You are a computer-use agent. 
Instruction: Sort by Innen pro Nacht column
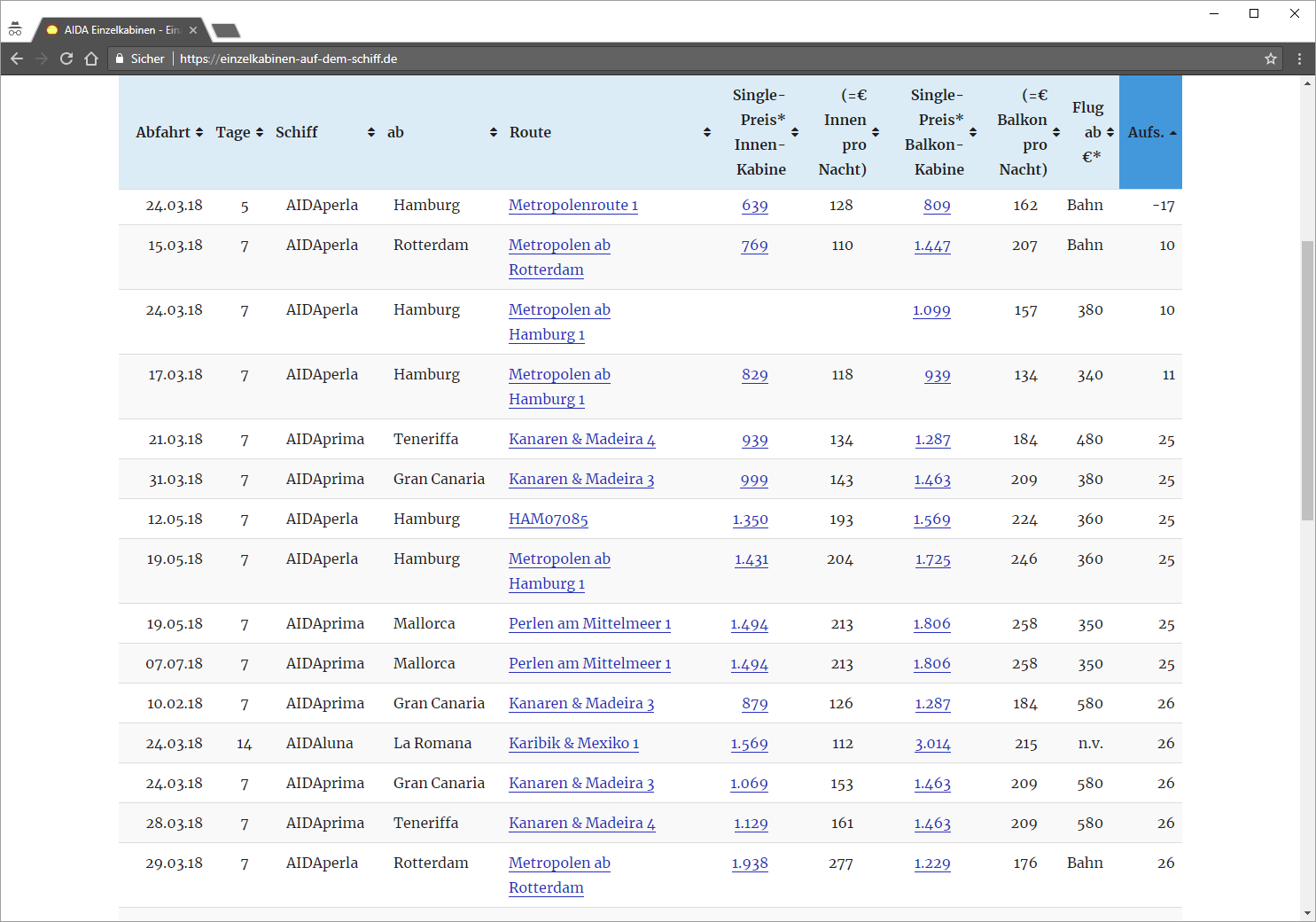(848, 132)
